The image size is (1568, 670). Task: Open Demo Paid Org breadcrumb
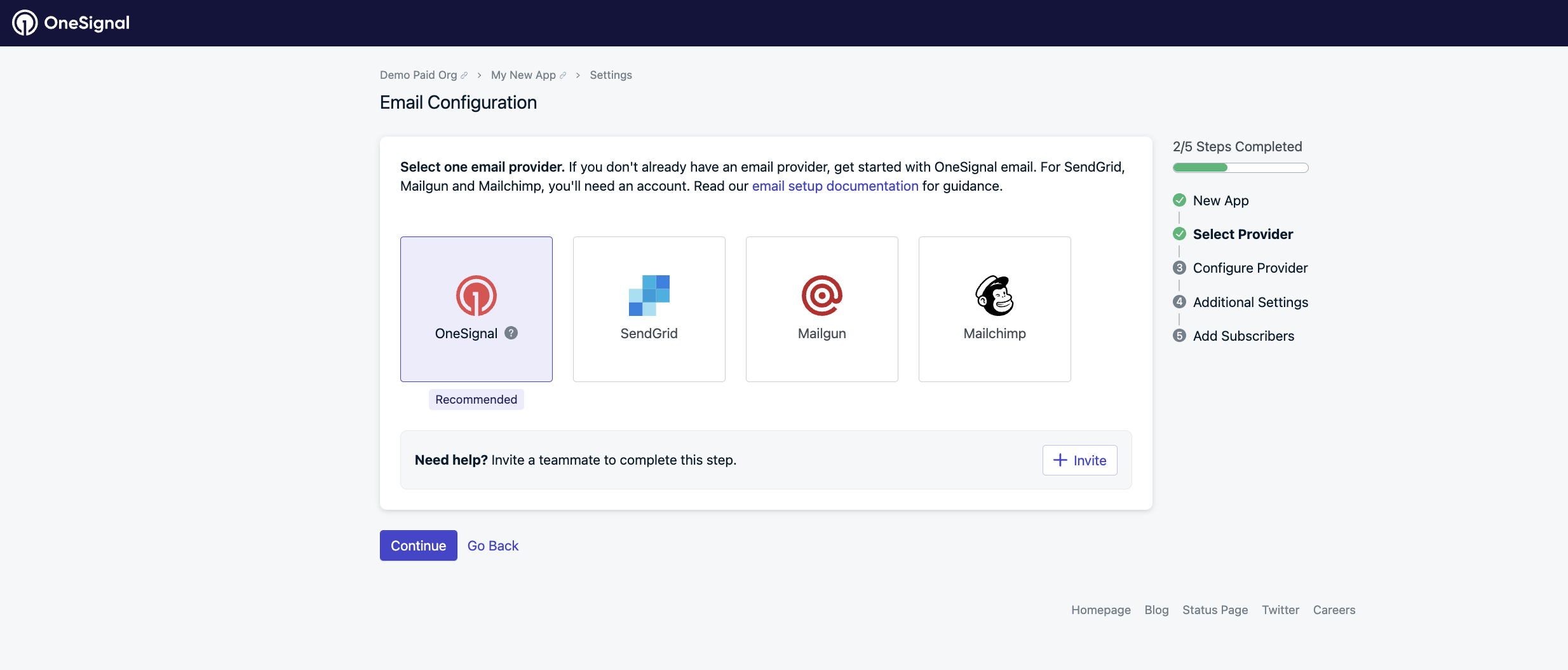click(x=419, y=75)
